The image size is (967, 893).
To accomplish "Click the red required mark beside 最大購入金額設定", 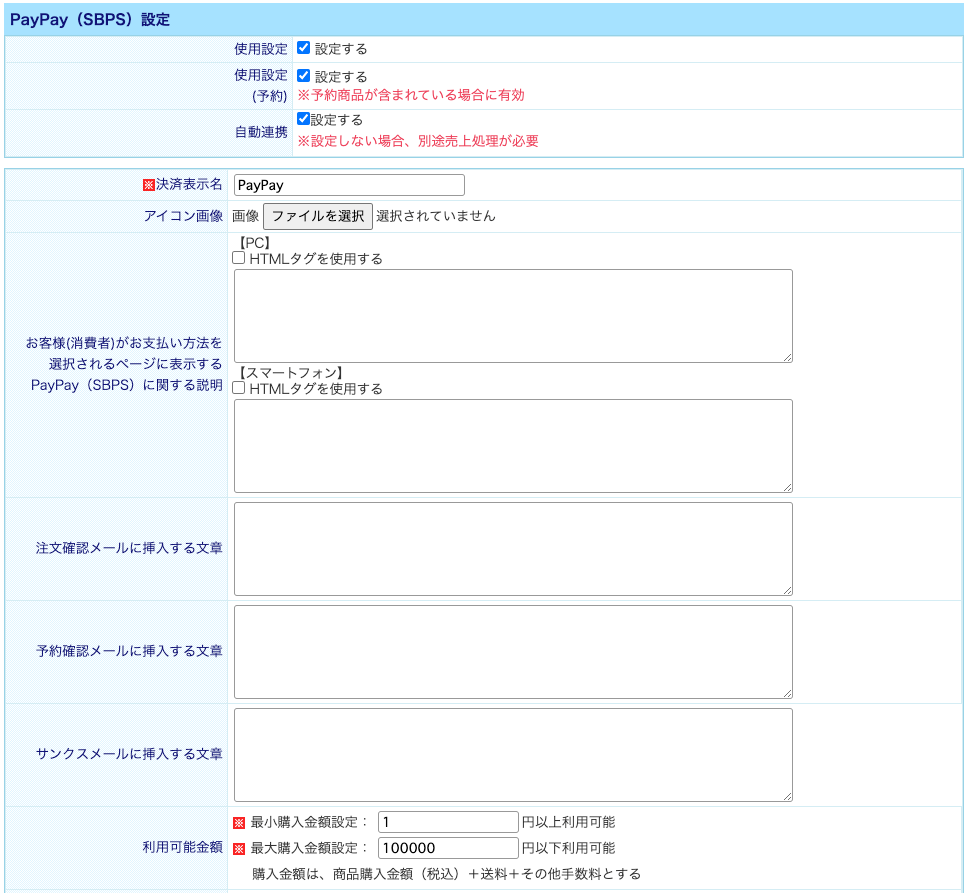I will point(239,849).
